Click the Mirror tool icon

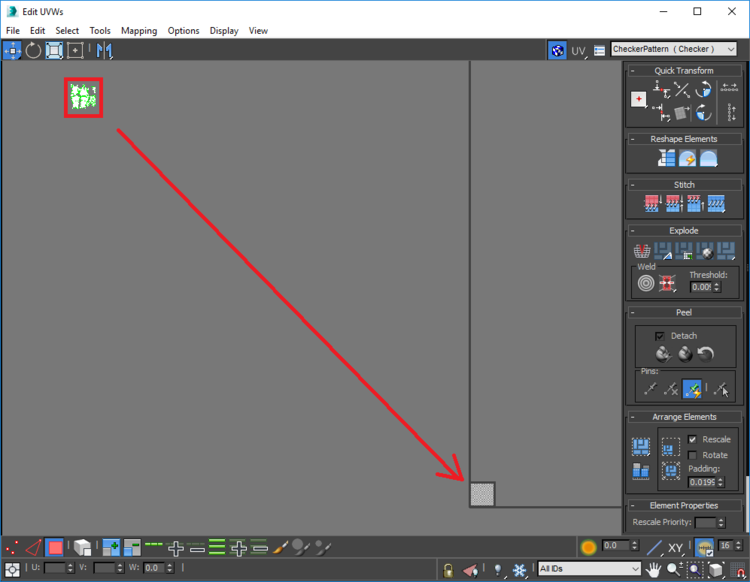(x=104, y=50)
